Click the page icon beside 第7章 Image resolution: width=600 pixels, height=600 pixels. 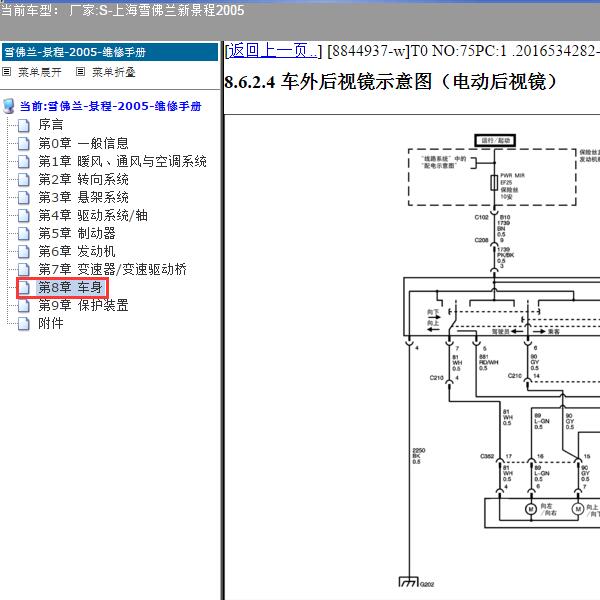coord(24,269)
